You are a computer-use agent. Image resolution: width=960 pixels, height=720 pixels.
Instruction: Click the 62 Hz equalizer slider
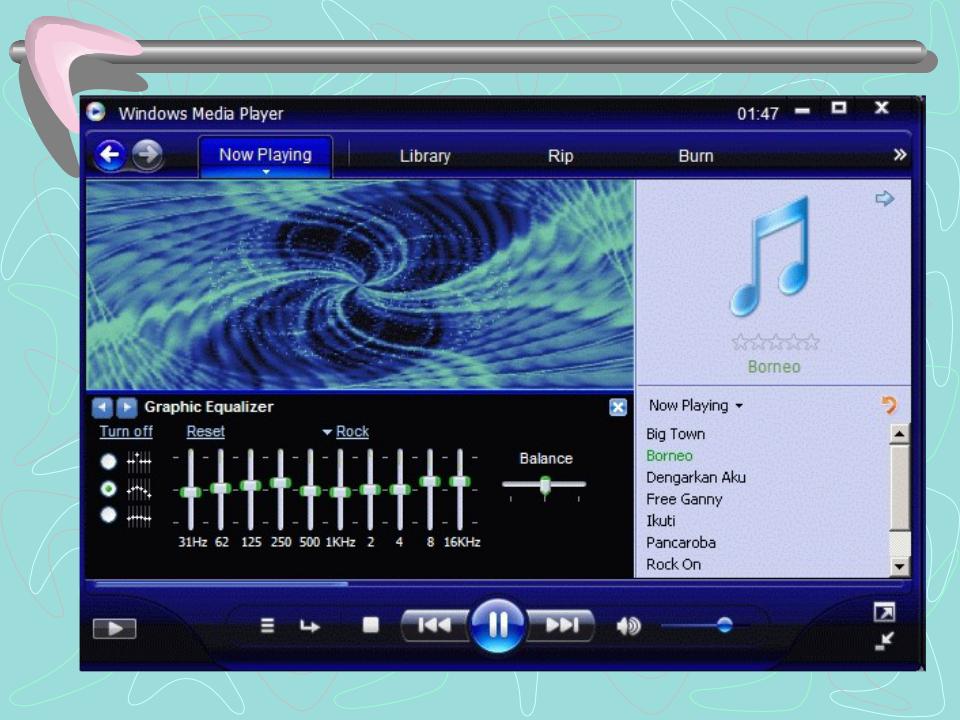(220, 488)
